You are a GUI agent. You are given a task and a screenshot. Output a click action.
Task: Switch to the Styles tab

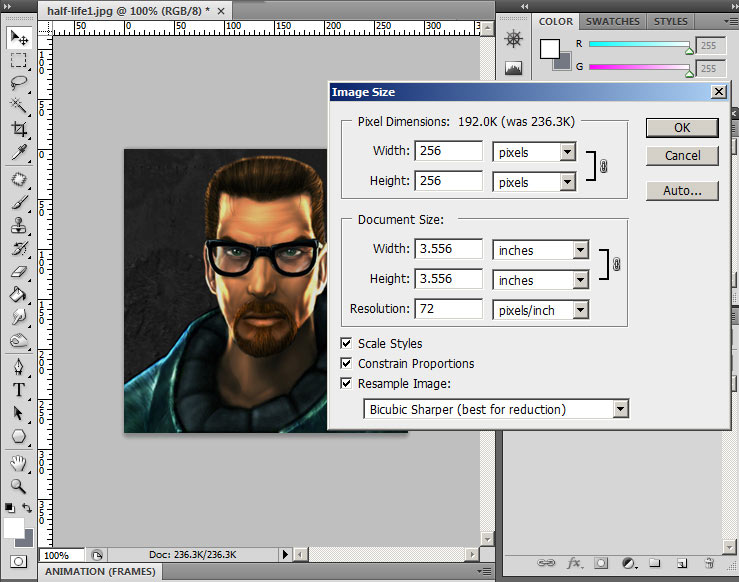point(671,21)
